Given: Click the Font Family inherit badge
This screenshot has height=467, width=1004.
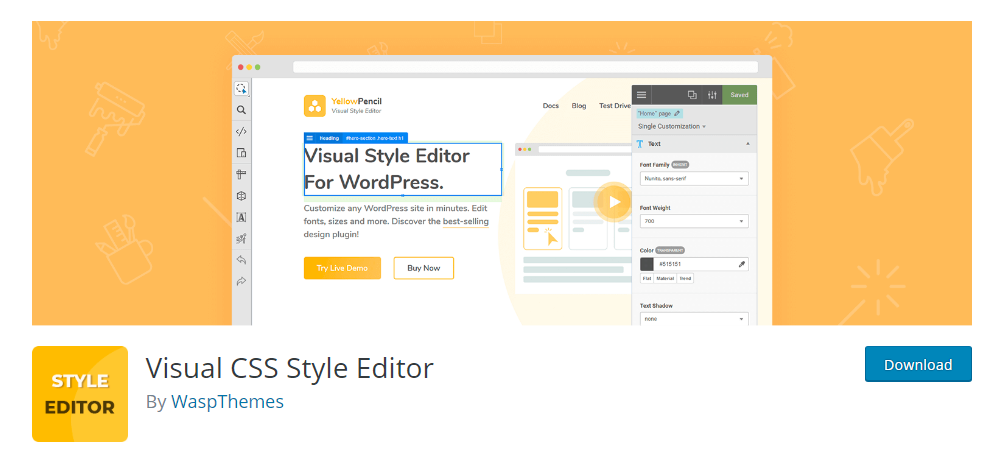Looking at the screenshot, I should click(x=680, y=165).
